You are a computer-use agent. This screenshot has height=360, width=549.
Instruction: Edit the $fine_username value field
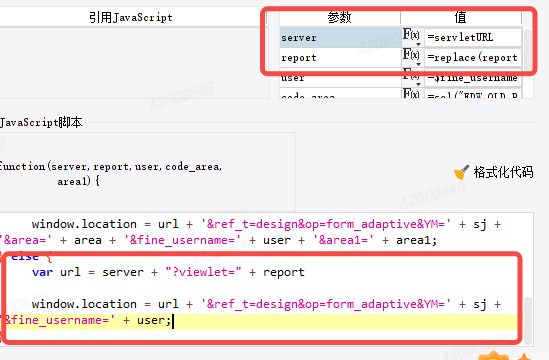point(473,77)
